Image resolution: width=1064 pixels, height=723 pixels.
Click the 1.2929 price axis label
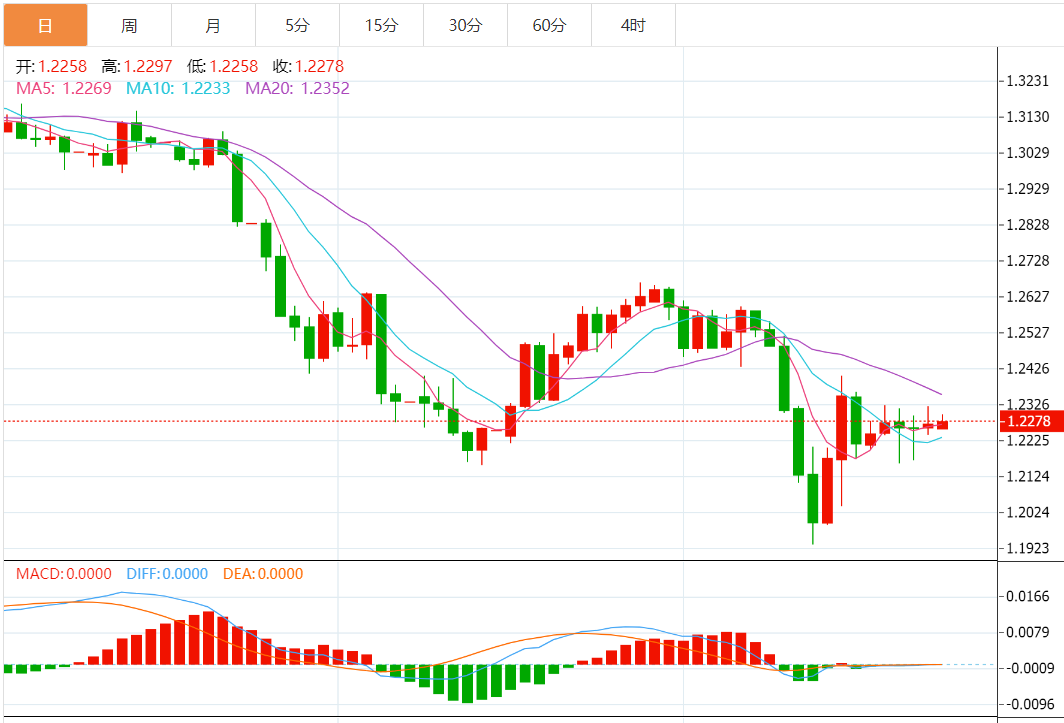click(x=1027, y=189)
